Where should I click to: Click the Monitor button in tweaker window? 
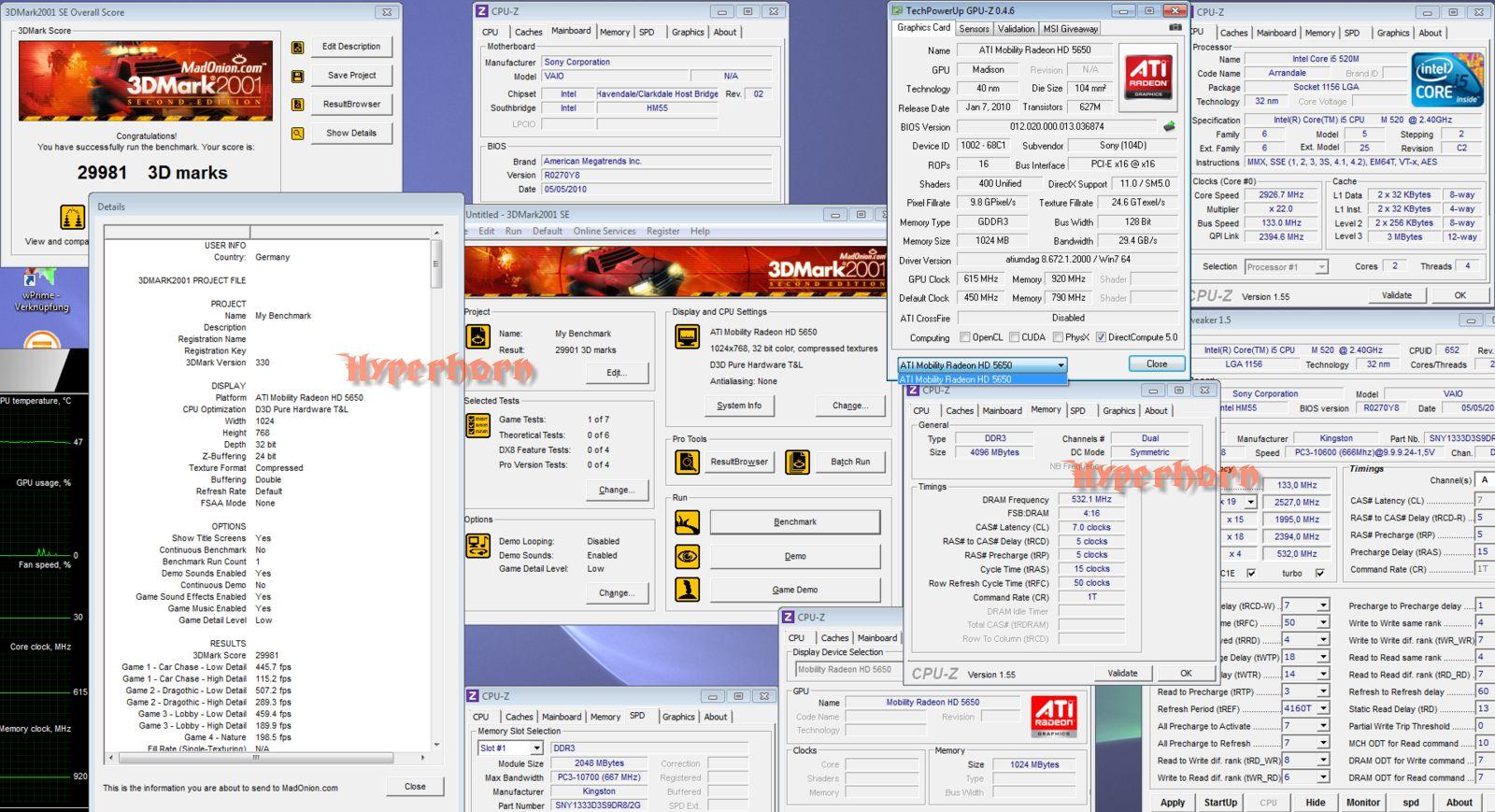pyautogui.click(x=1363, y=803)
